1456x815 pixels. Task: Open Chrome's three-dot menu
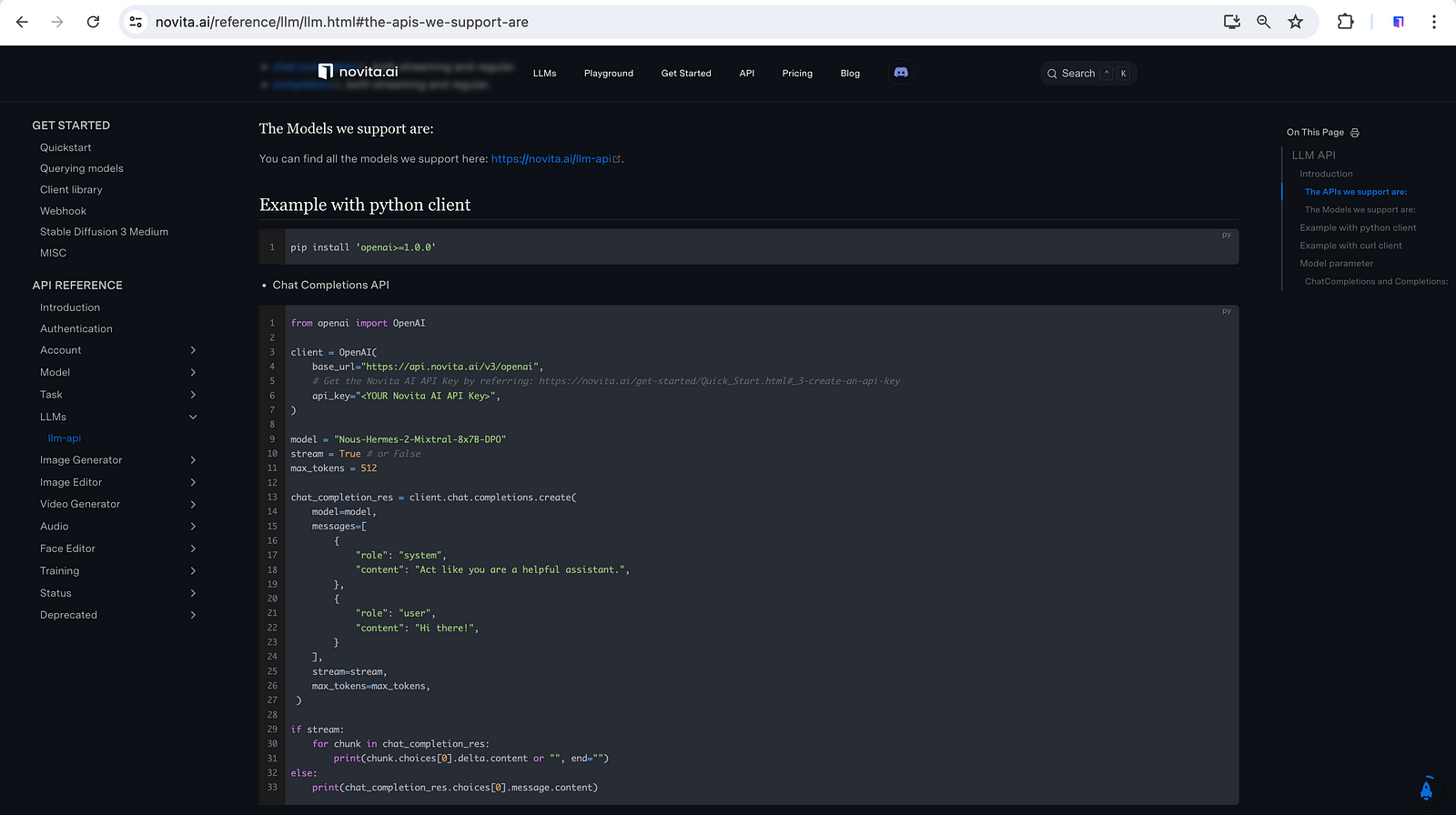tap(1434, 22)
